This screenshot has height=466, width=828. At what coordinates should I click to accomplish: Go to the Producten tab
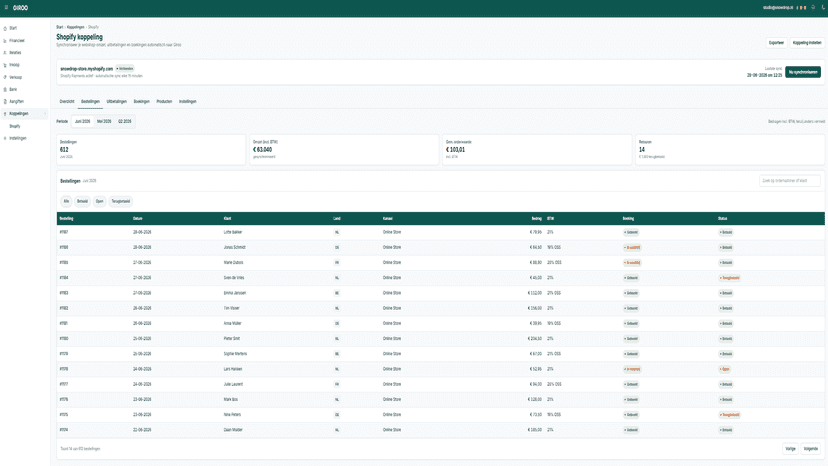tap(164, 101)
